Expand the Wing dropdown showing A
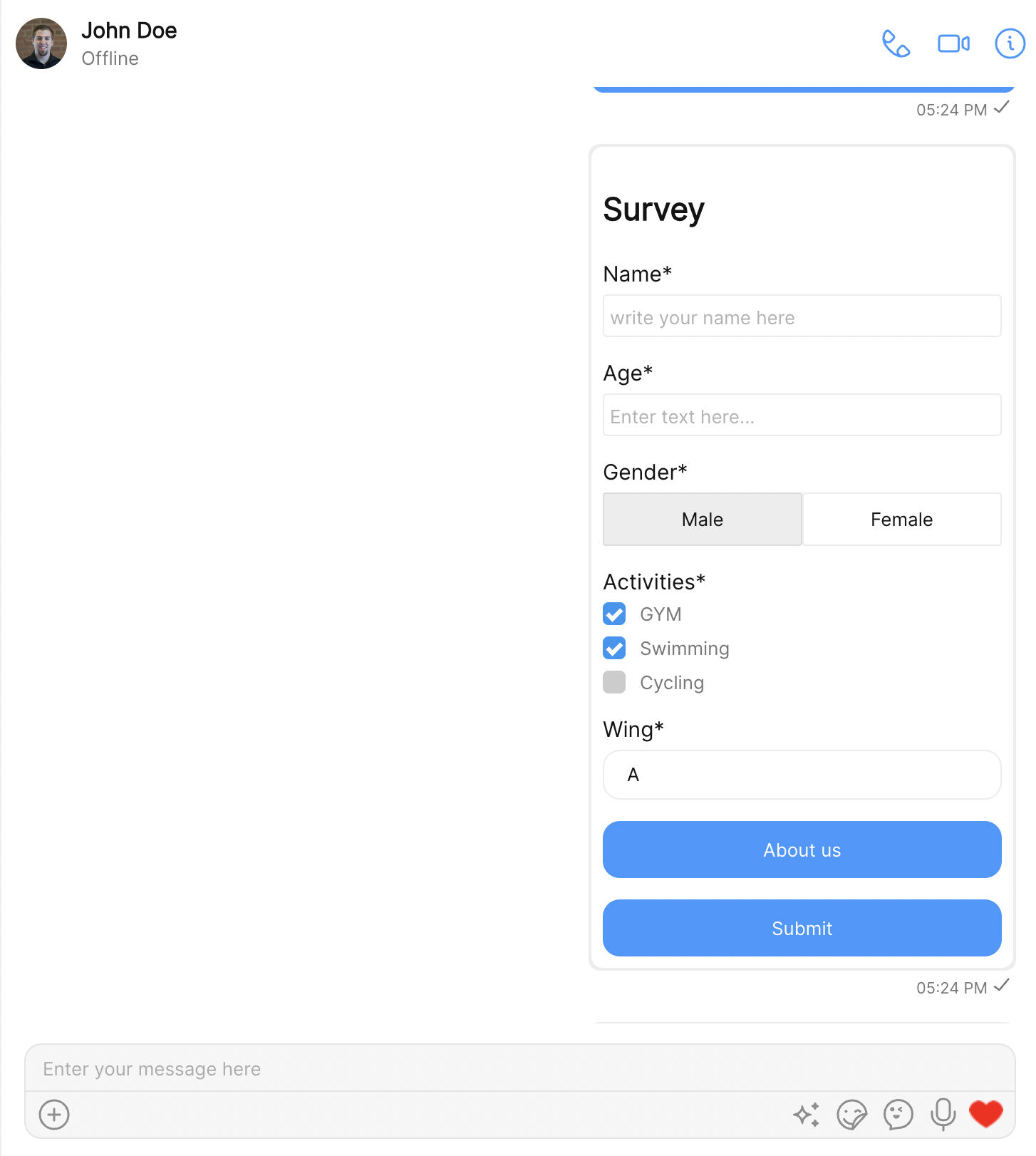1036x1156 pixels. 802,775
